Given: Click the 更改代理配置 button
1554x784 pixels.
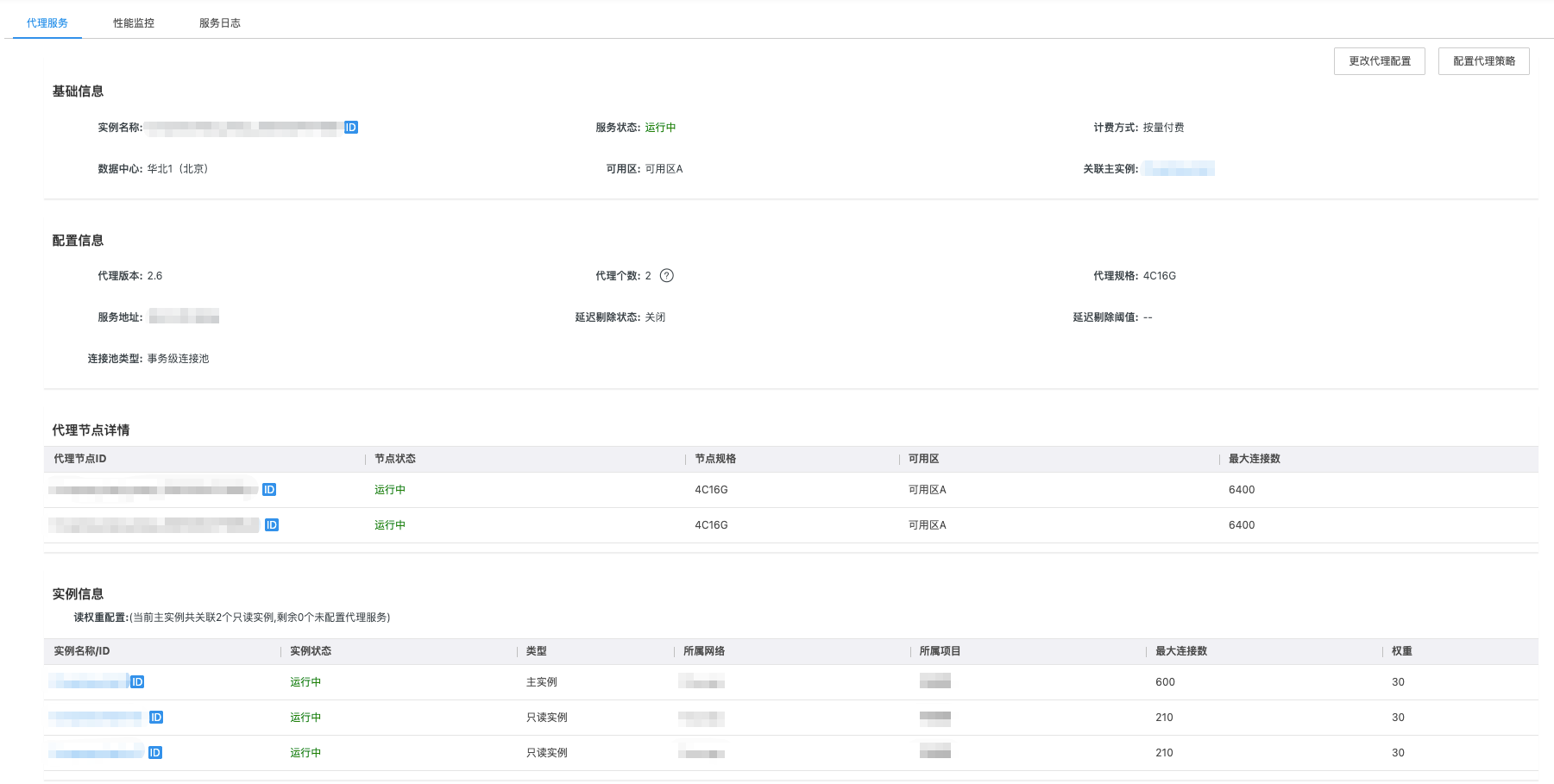Looking at the screenshot, I should [x=1379, y=61].
